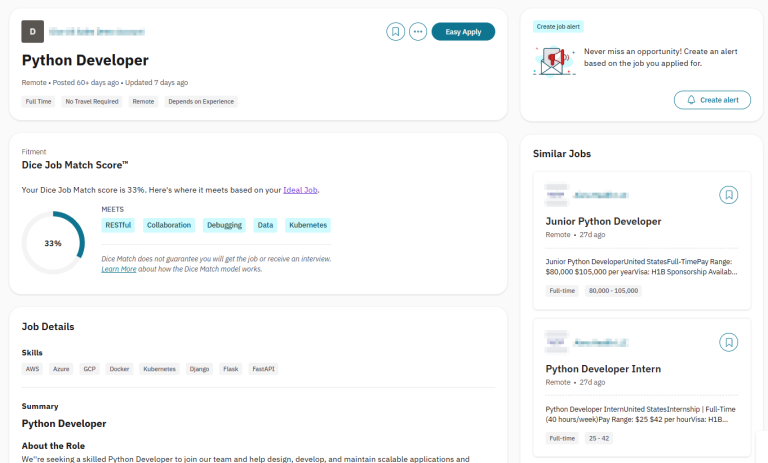This screenshot has width=768, height=463.
Task: Click Full-time tag on Python Developer Intern
Action: [562, 439]
